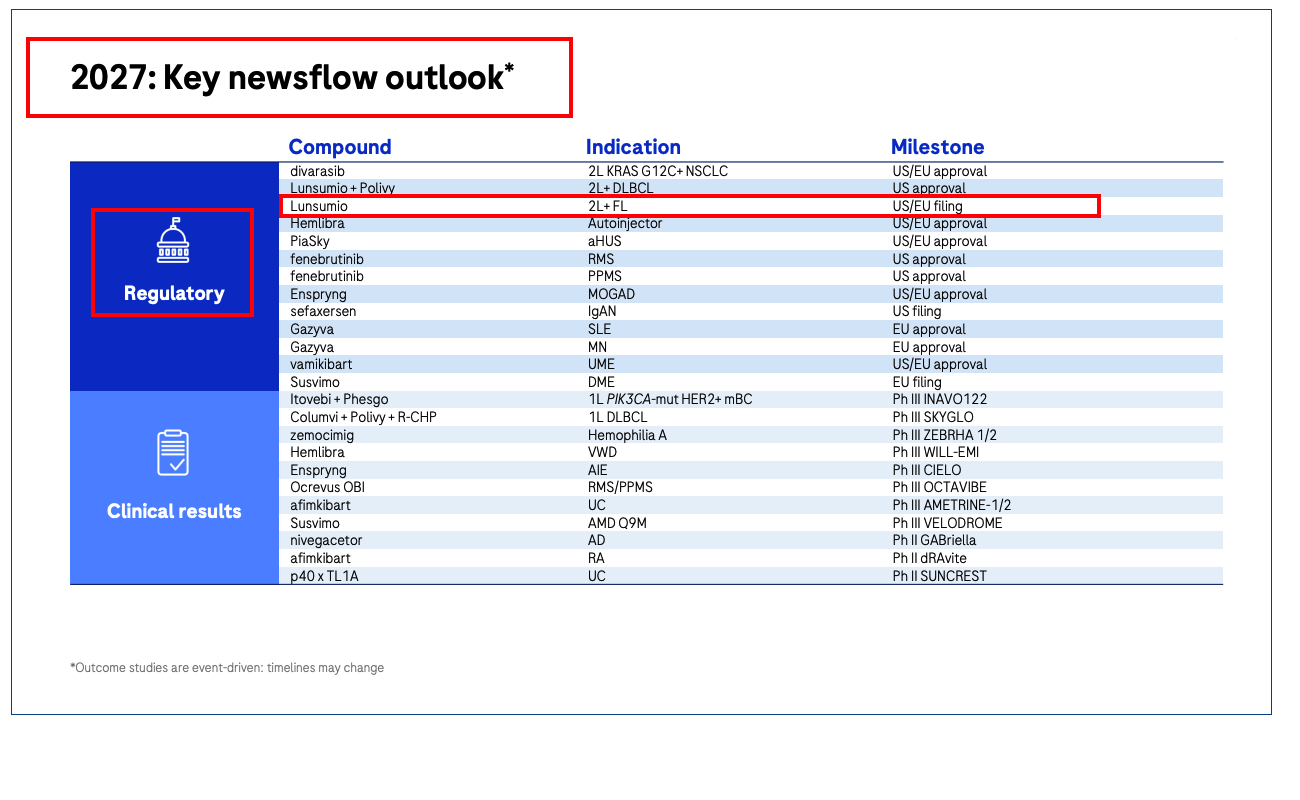Click the 'aHUS' indication cell

[x=605, y=241]
